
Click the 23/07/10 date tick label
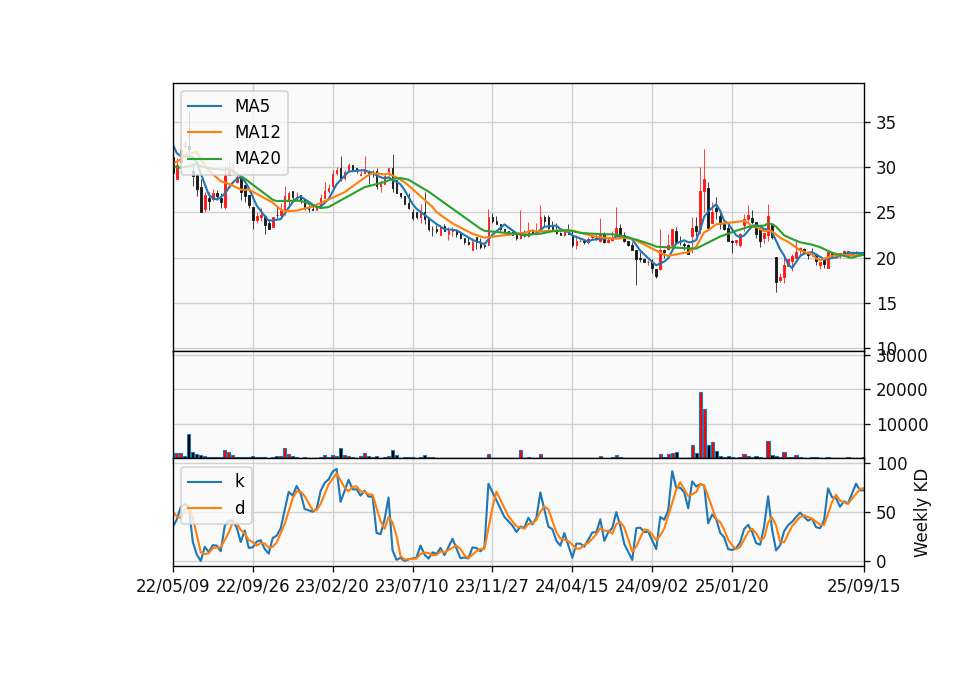click(x=412, y=586)
